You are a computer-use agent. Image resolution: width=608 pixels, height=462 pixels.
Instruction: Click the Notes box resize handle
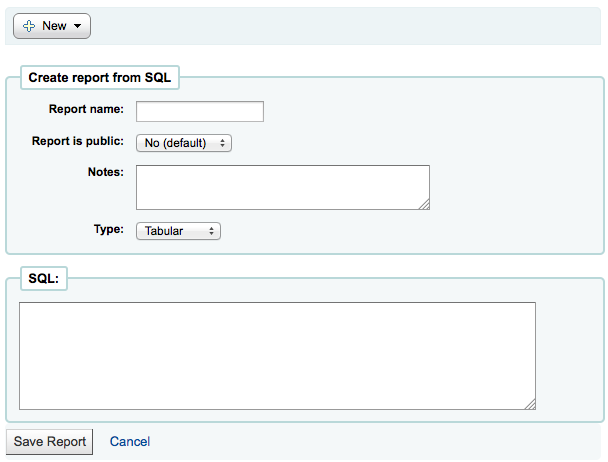click(425, 205)
